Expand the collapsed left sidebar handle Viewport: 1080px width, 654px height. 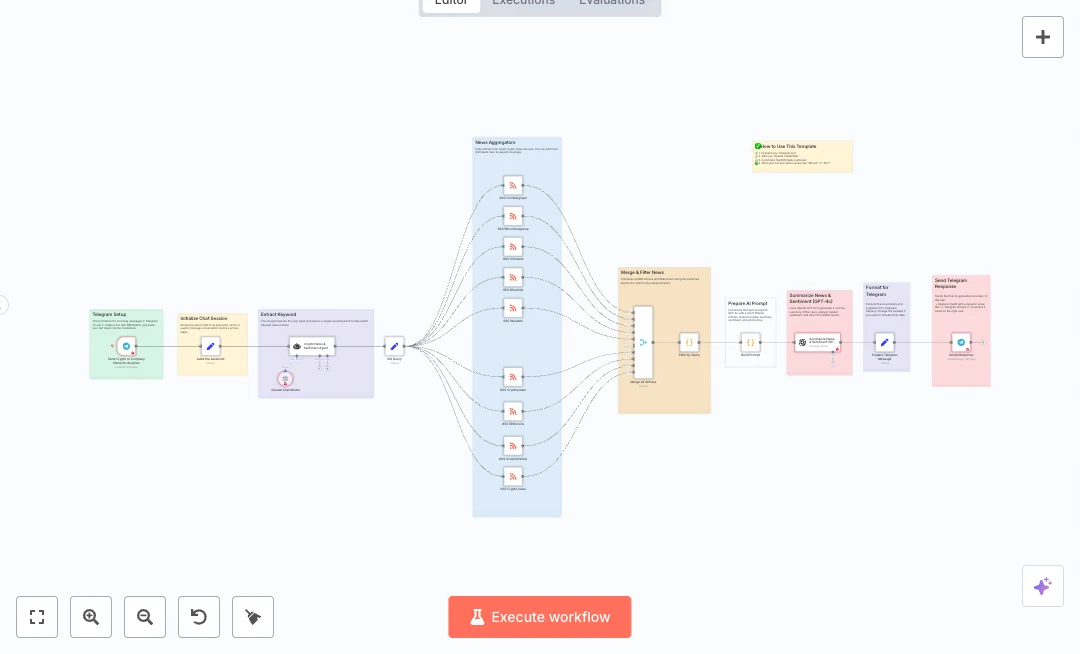[x=3, y=305]
